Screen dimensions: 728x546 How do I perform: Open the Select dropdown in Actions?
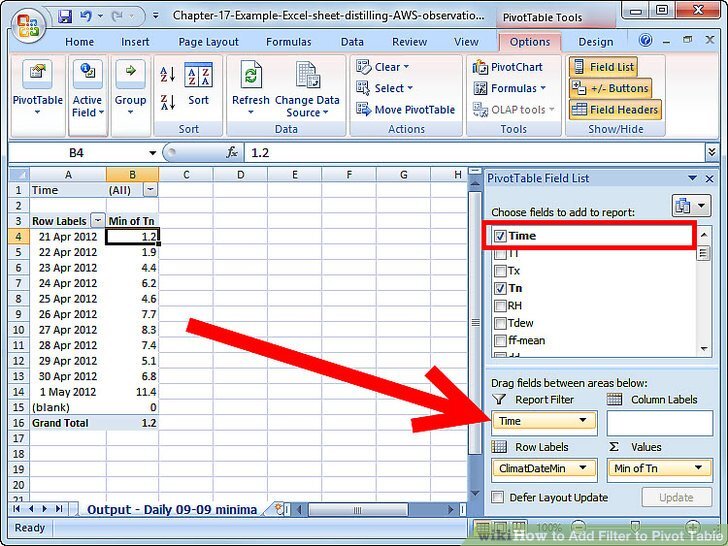(385, 88)
